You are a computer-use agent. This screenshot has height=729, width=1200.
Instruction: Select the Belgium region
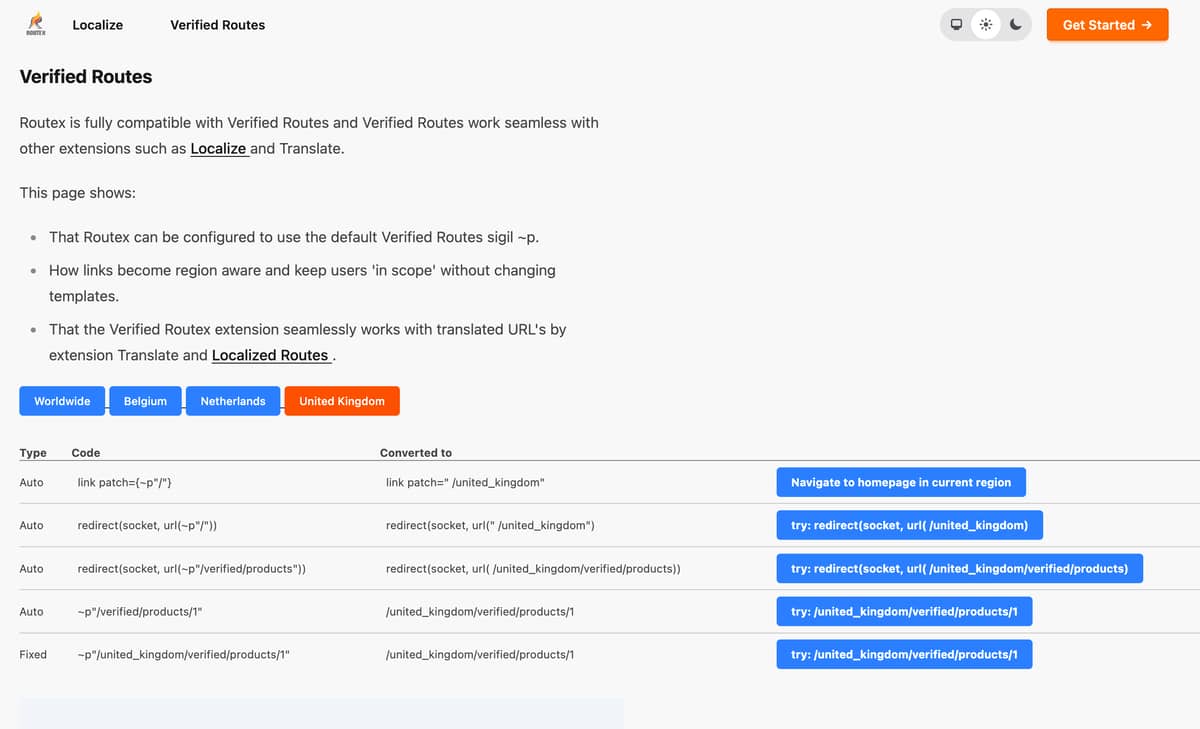click(x=145, y=401)
